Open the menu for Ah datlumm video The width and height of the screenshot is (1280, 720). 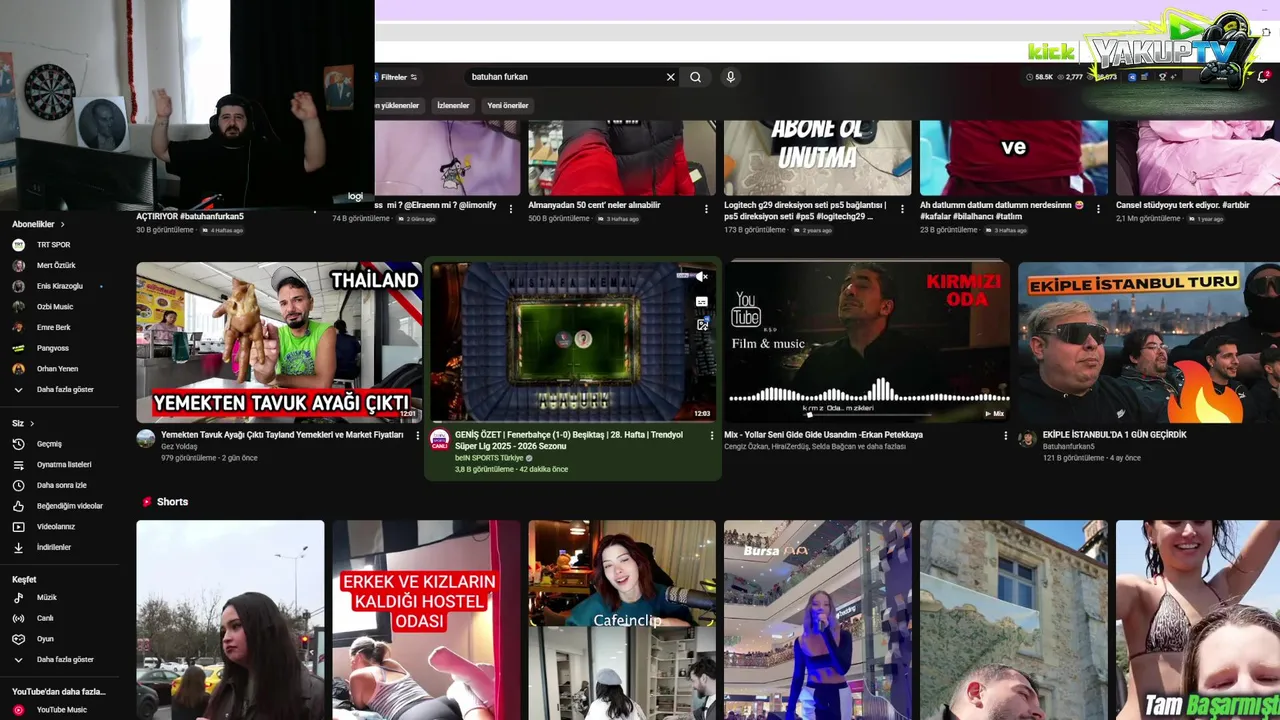[x=1099, y=209]
